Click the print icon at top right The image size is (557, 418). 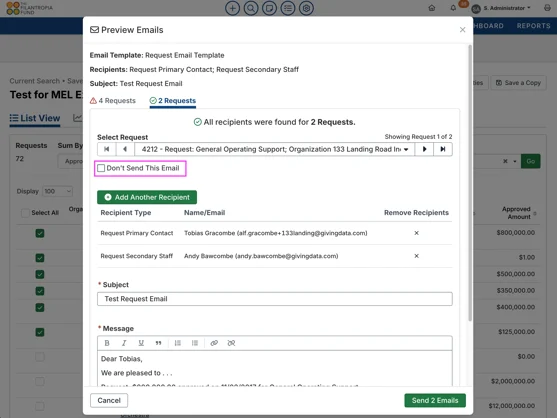[547, 8]
